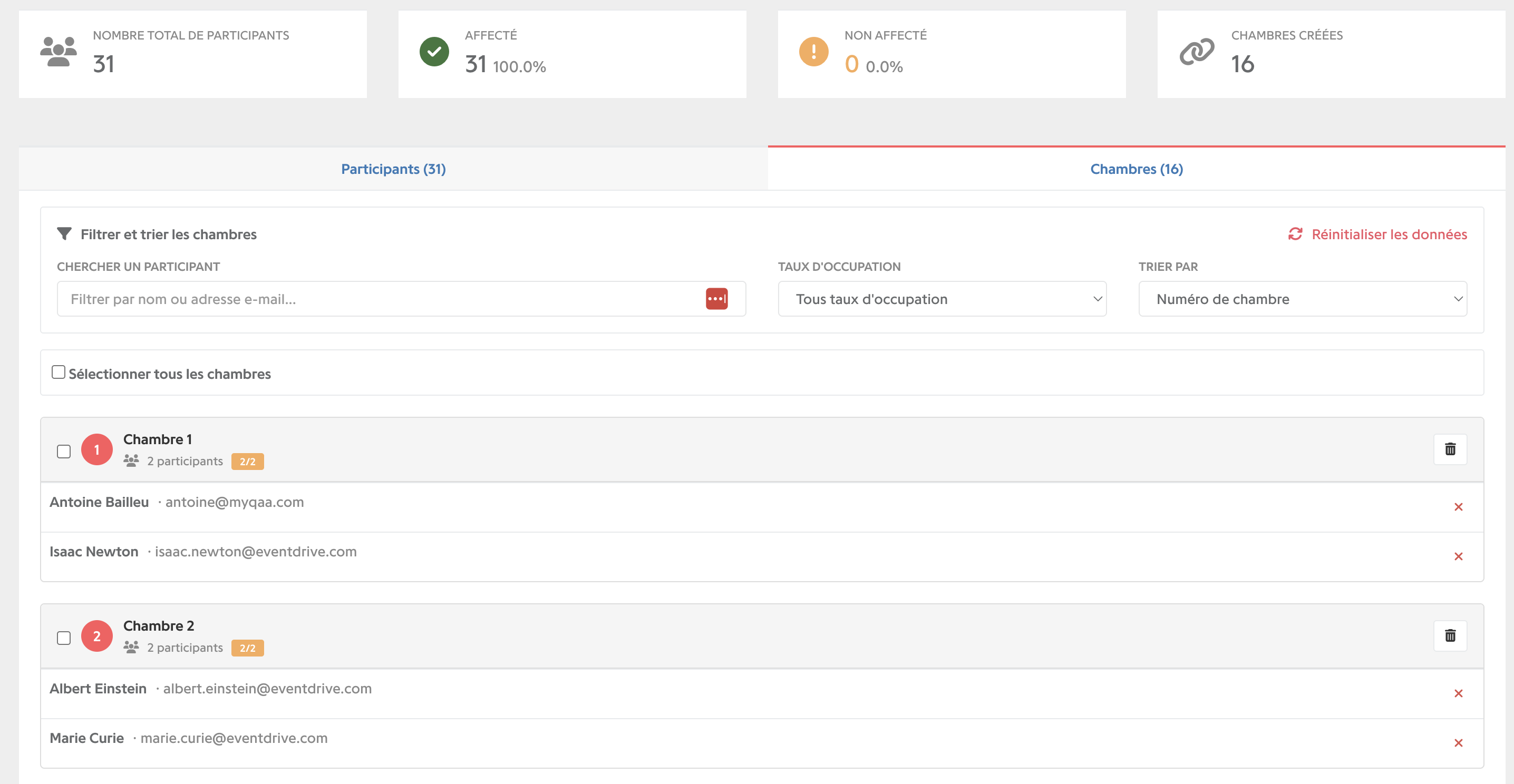Tick the Chambre 1 checkbox
The height and width of the screenshot is (784, 1514).
pyautogui.click(x=63, y=451)
